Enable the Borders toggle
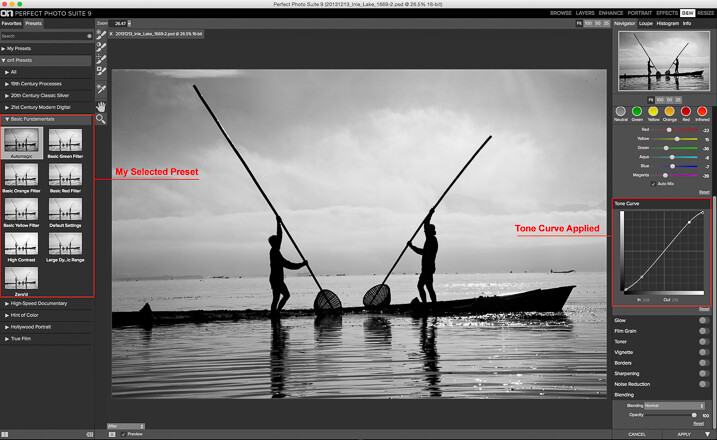 704,363
